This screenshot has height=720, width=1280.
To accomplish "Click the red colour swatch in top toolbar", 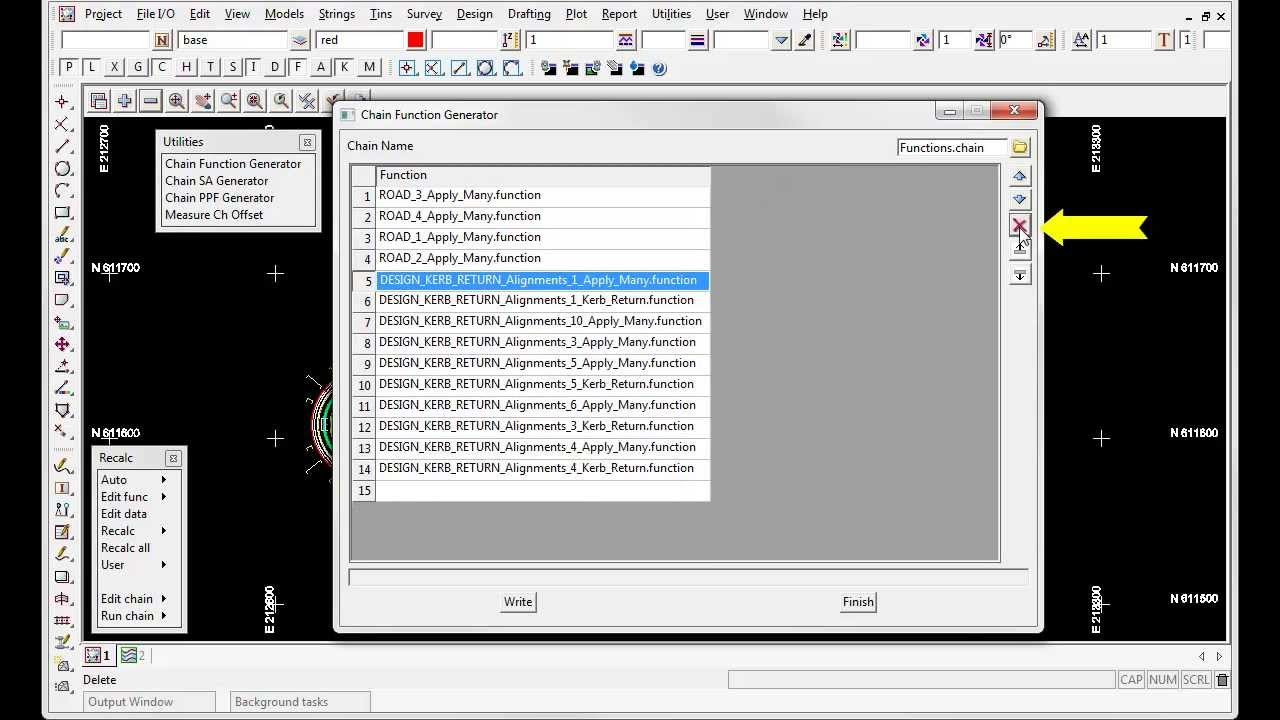I will point(416,40).
